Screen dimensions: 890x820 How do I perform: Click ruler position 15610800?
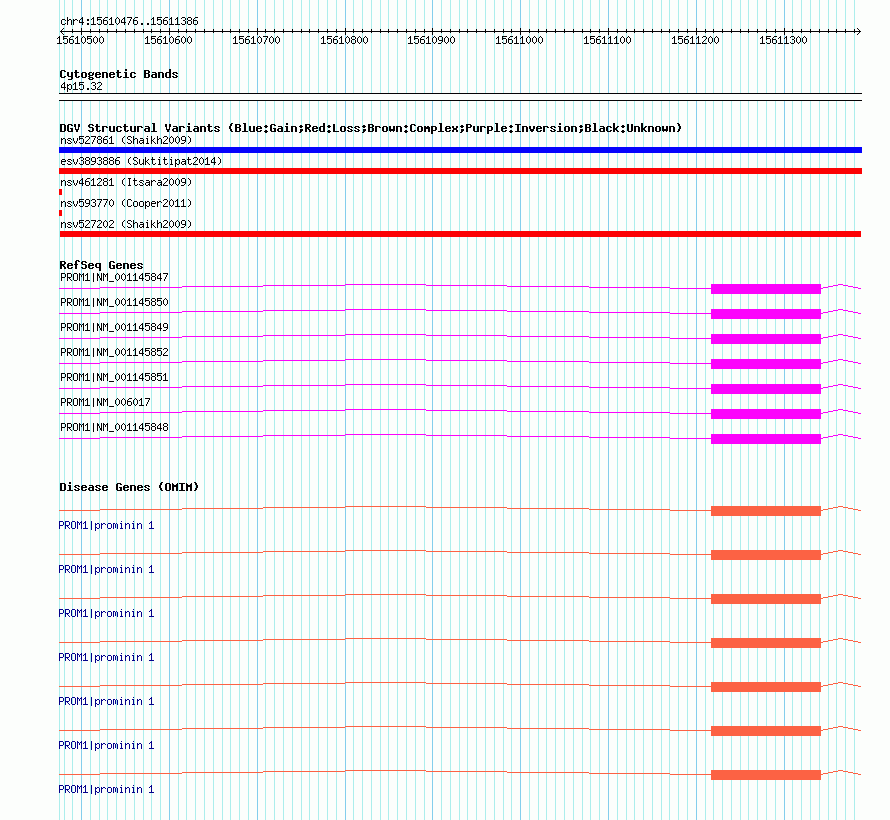pos(345,40)
